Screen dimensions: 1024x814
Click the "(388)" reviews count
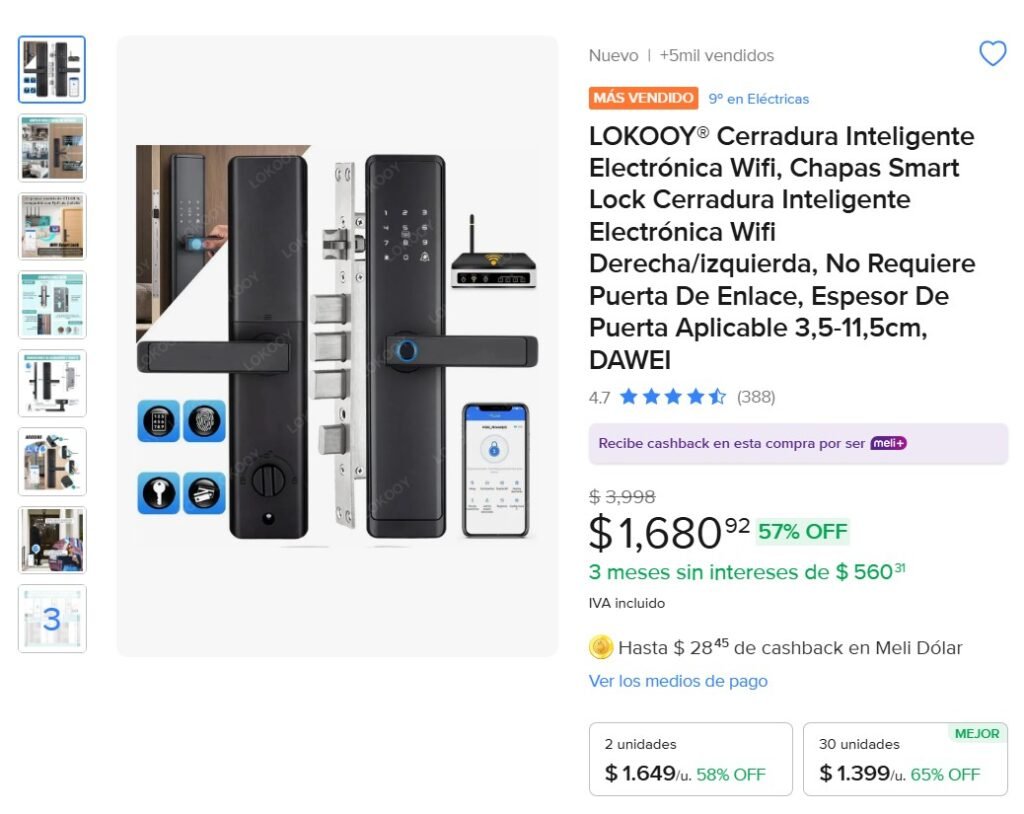click(757, 397)
